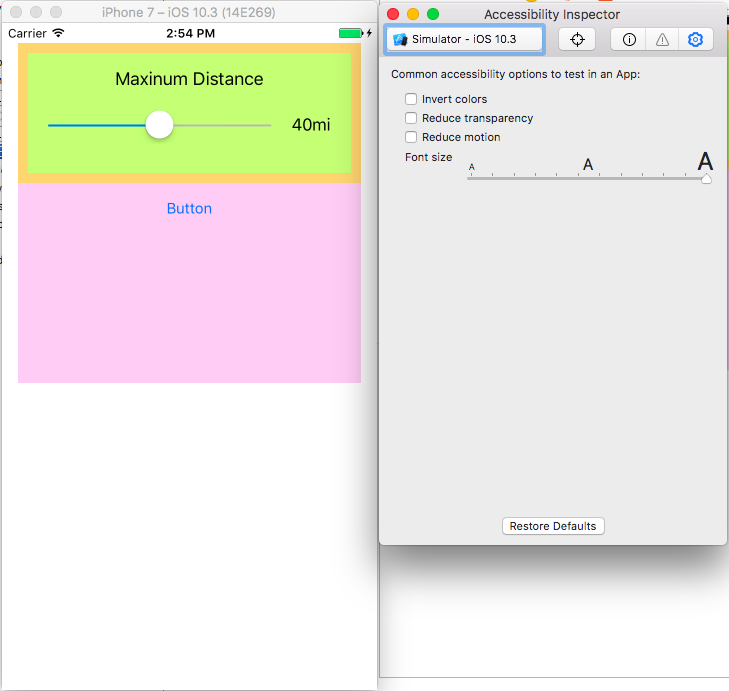The height and width of the screenshot is (691, 729).
Task: Click the Font size slider thumb
Action: pyautogui.click(x=706, y=179)
